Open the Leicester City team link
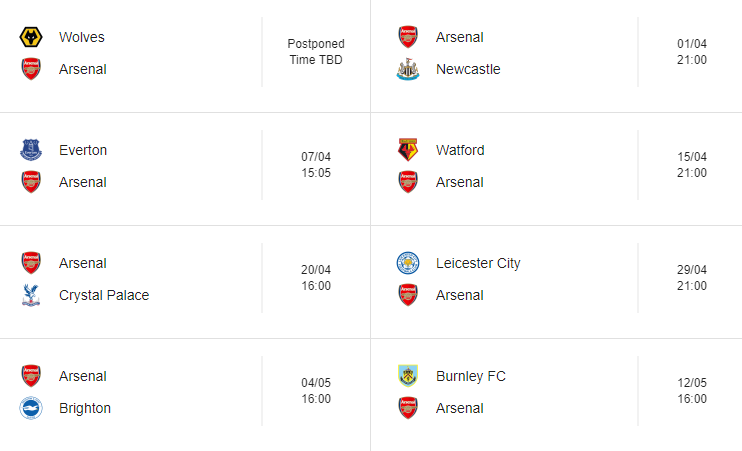 (478, 264)
